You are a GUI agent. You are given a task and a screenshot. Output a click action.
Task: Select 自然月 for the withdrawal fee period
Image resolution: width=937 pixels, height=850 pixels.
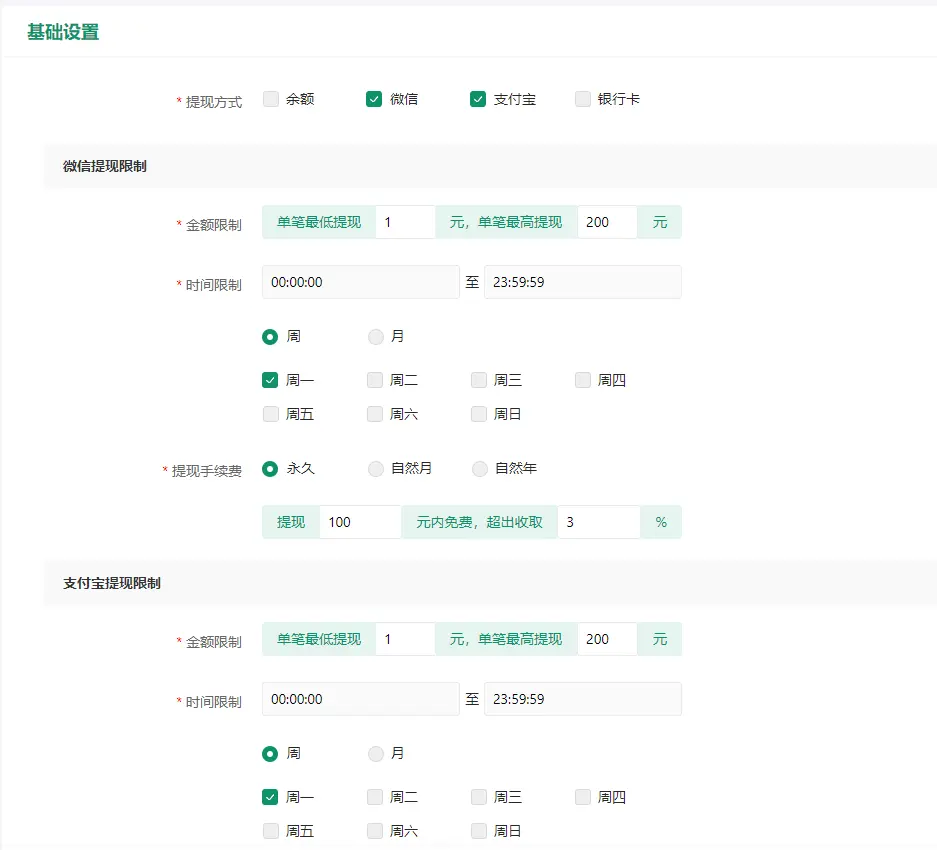[376, 468]
